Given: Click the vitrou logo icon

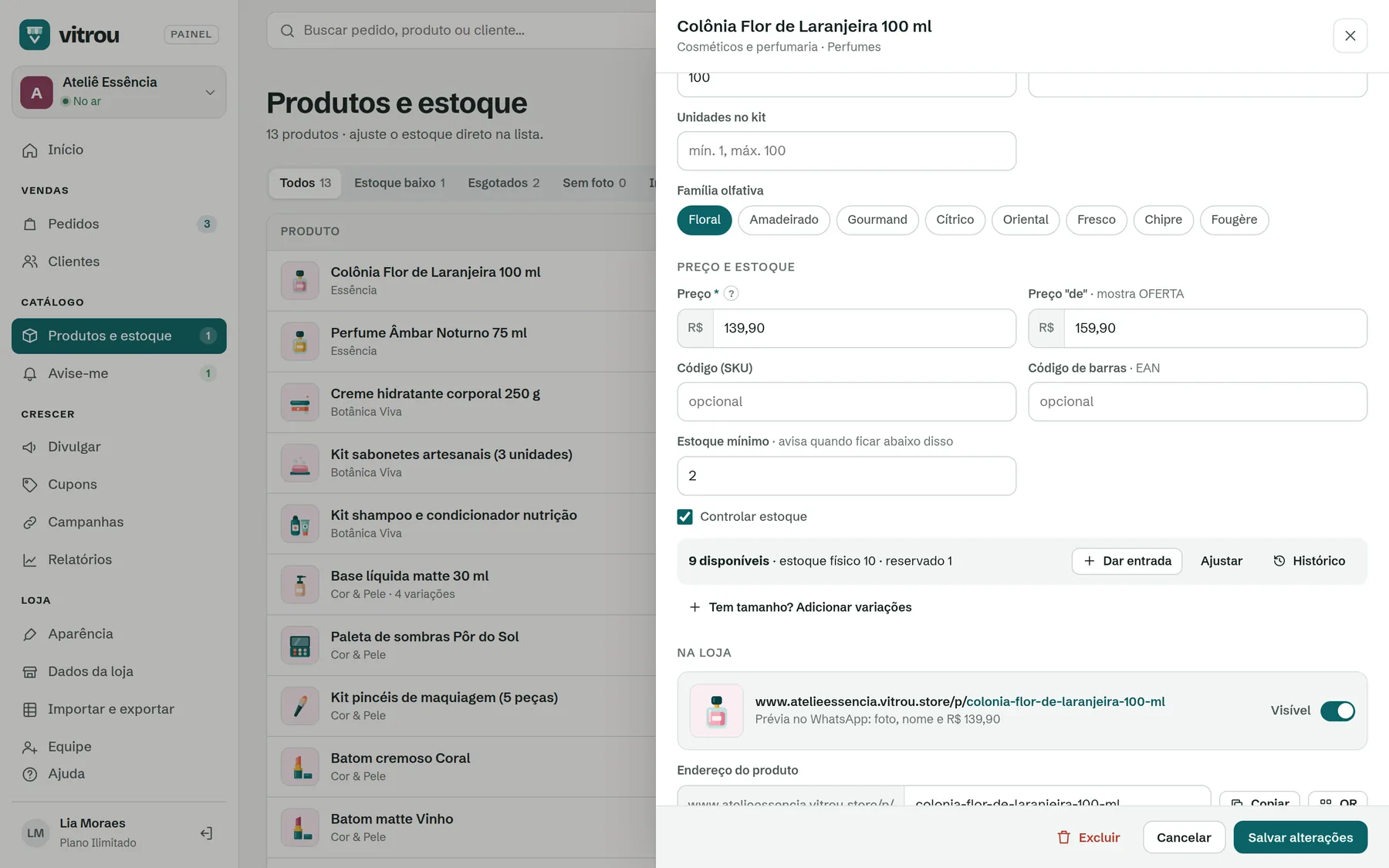Looking at the screenshot, I should coord(35,35).
